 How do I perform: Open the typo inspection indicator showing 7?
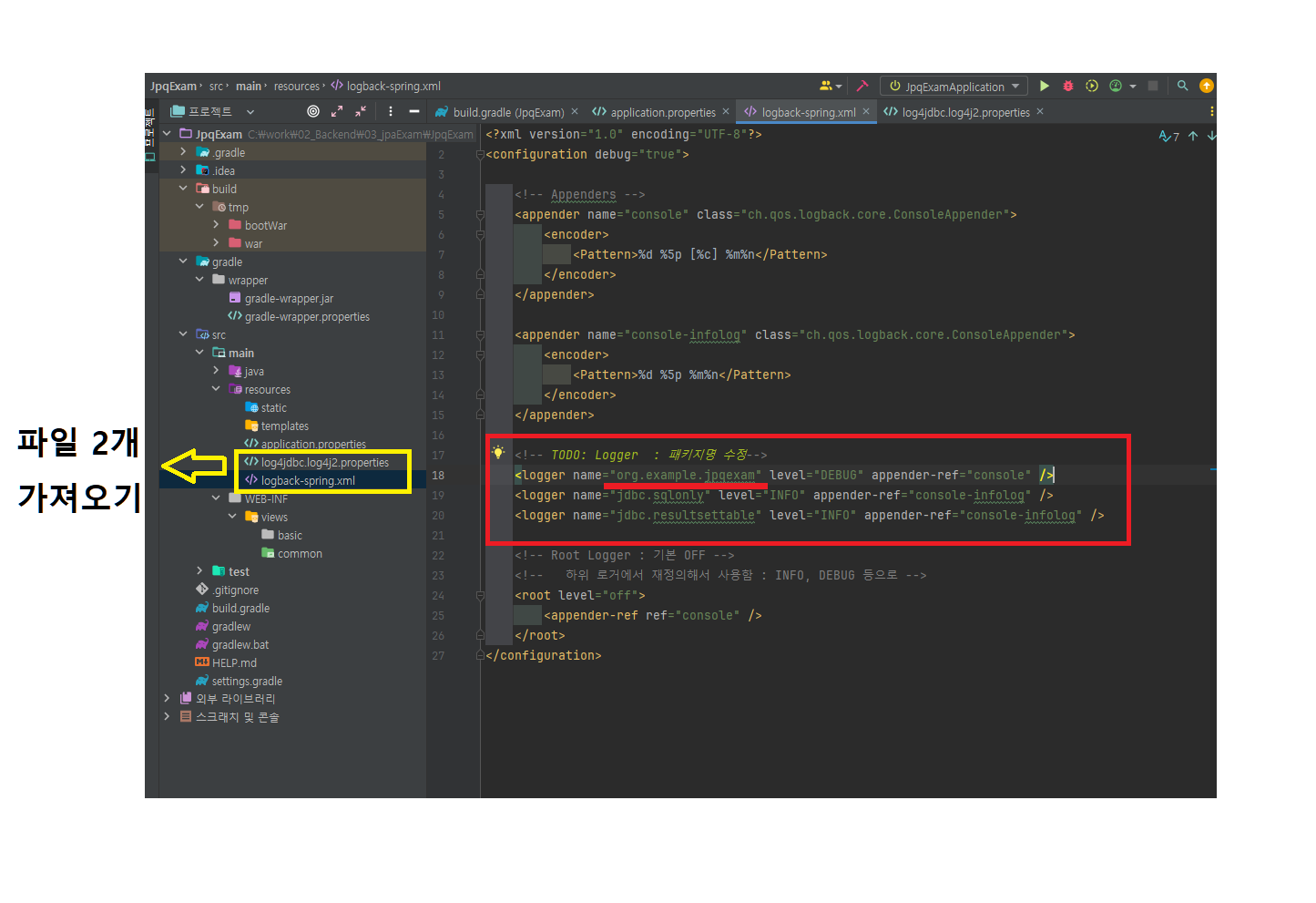pyautogui.click(x=1168, y=136)
